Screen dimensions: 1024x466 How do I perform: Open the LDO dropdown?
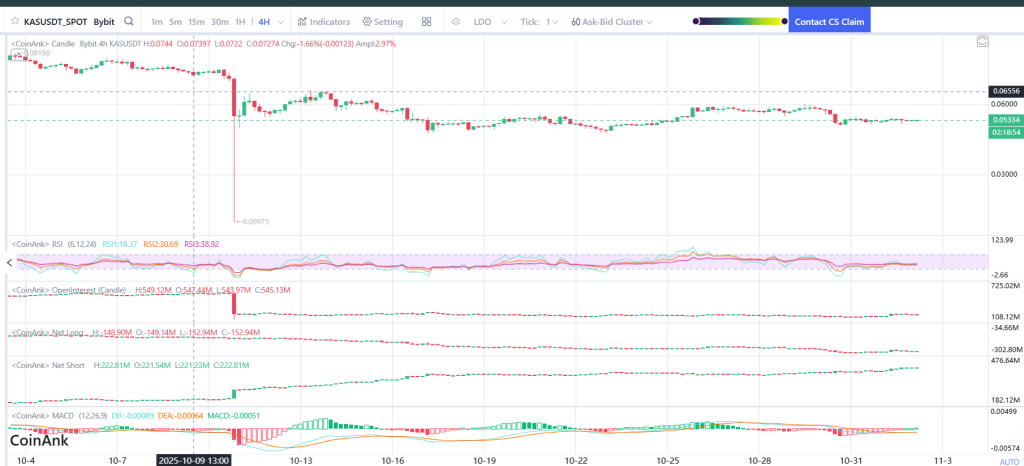(x=489, y=21)
